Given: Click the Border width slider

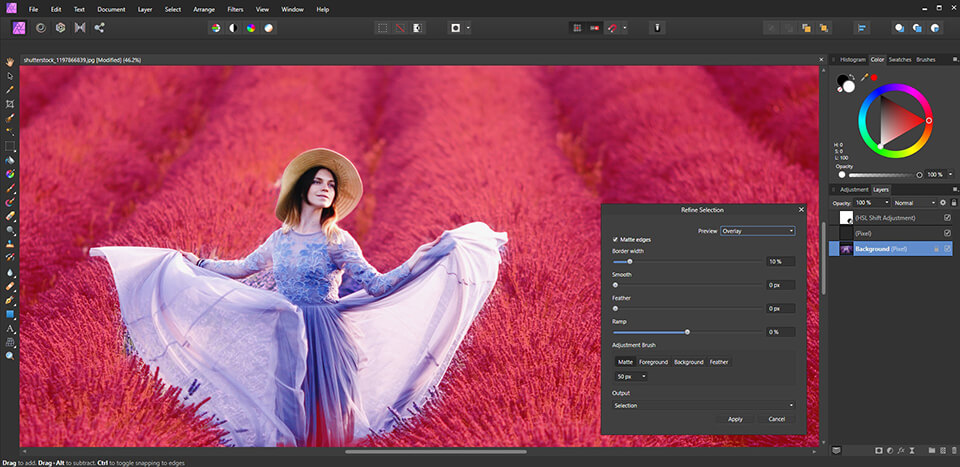Looking at the screenshot, I should 688,261.
